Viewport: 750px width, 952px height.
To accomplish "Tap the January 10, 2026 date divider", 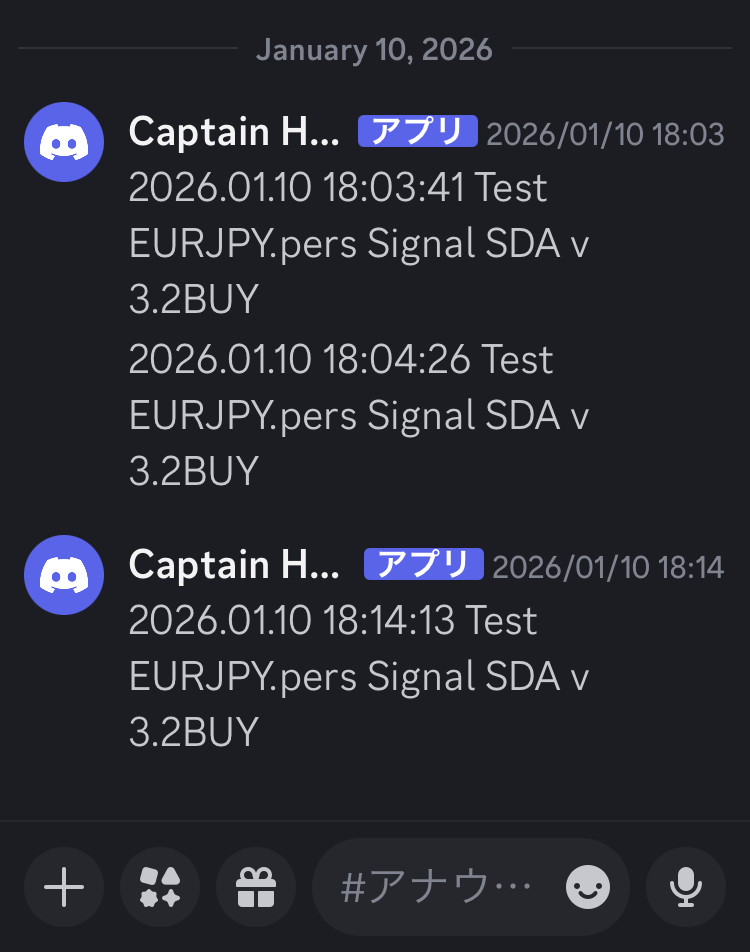I will coord(374,49).
